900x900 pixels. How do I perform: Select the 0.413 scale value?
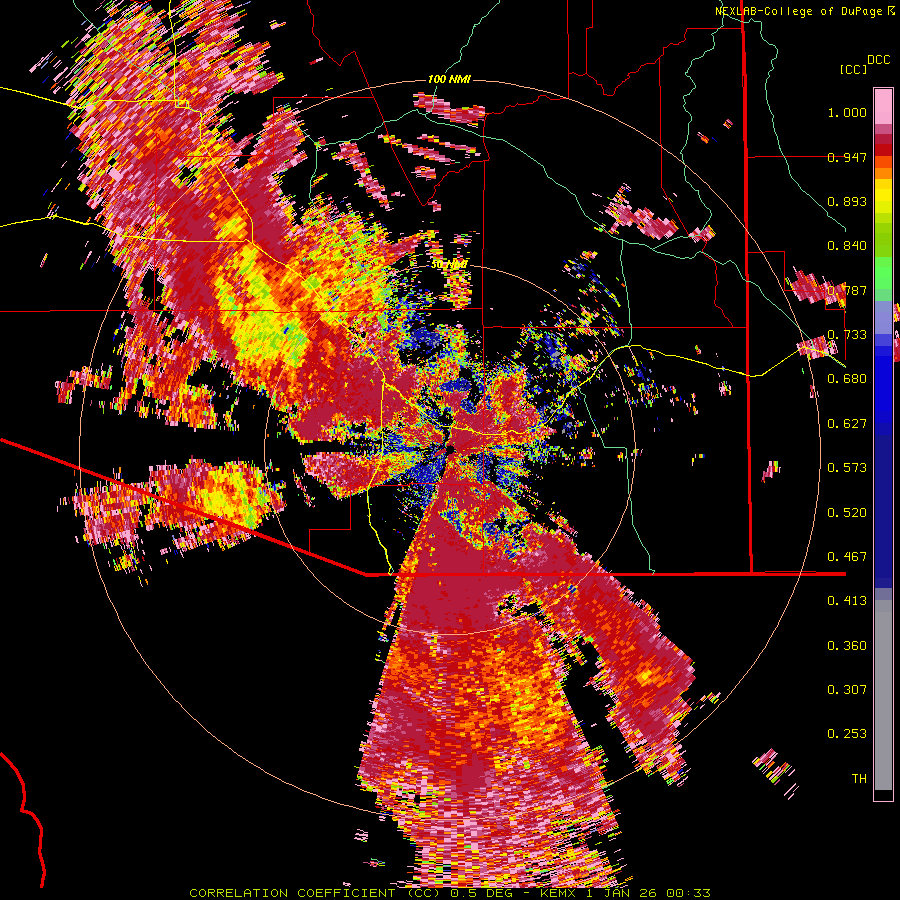(847, 601)
